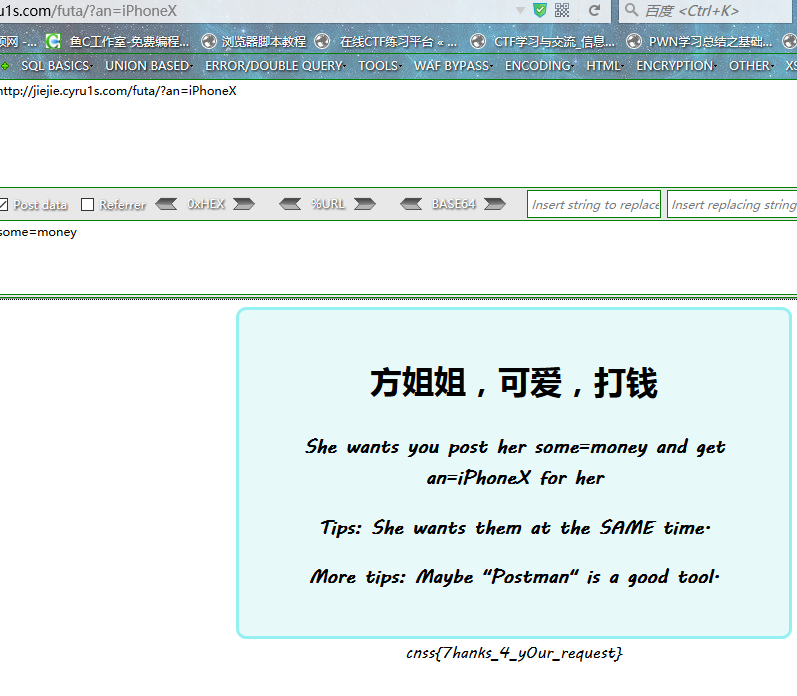Toggle the Post data checkbox
This screenshot has width=797, height=696.
(3, 205)
